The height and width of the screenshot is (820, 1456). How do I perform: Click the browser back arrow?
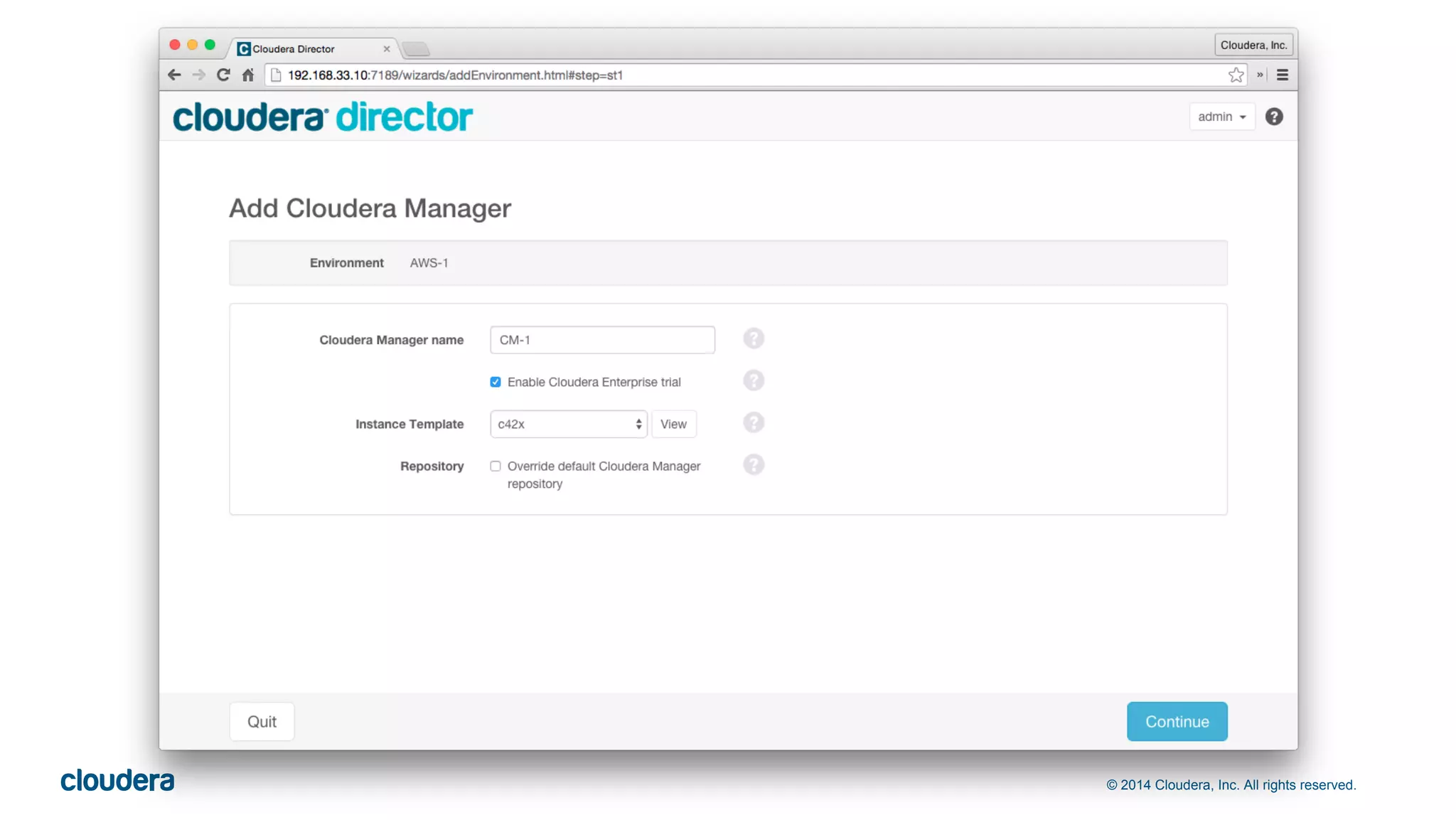[174, 75]
